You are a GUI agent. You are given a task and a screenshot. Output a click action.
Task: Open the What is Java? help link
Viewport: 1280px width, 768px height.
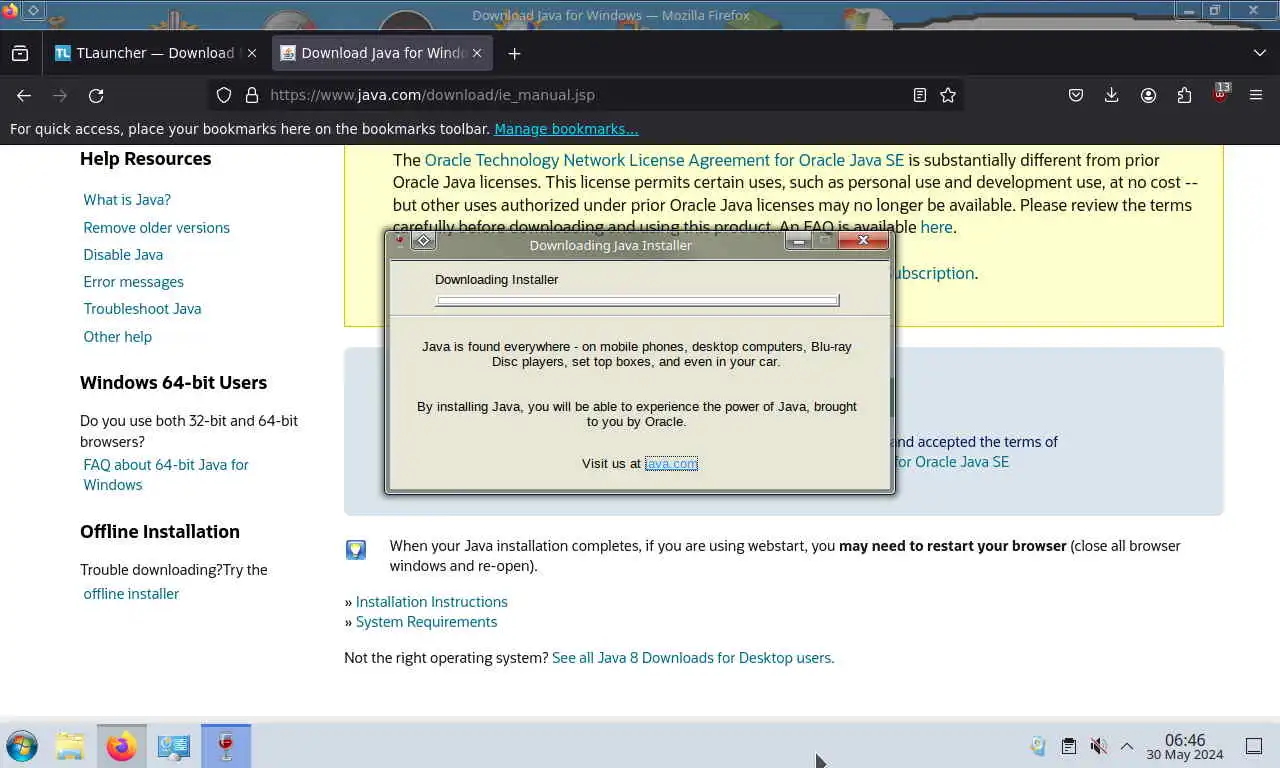(127, 200)
